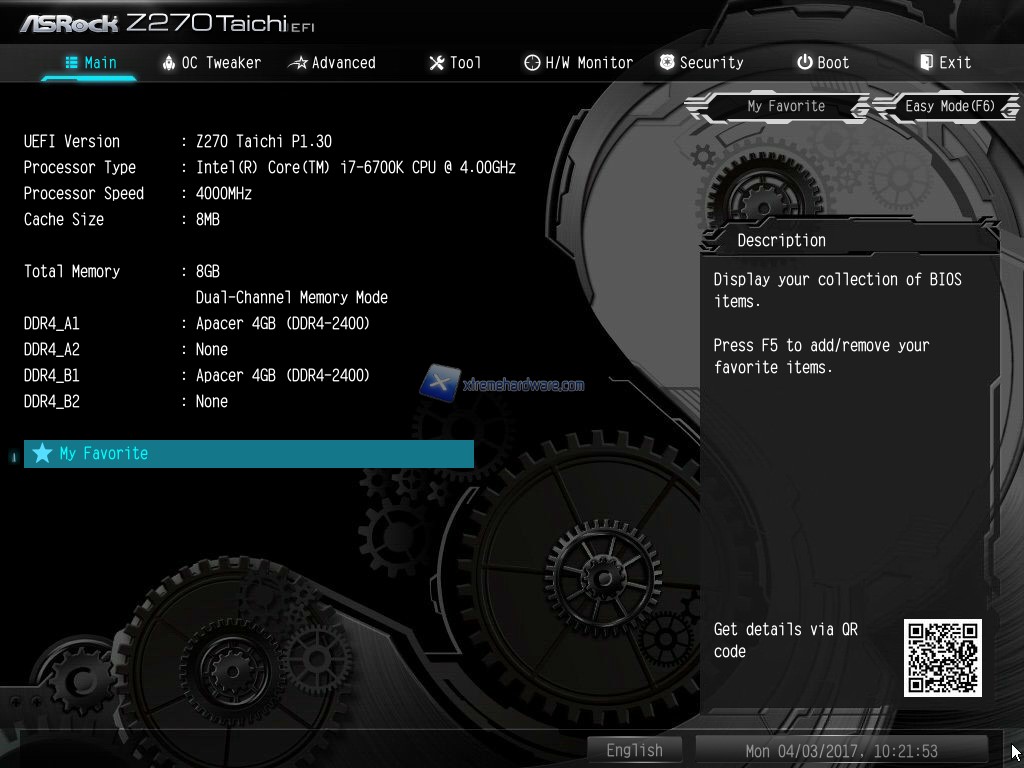The image size is (1024, 768).
Task: Click the Main tab list icon
Action: pyautogui.click(x=71, y=62)
